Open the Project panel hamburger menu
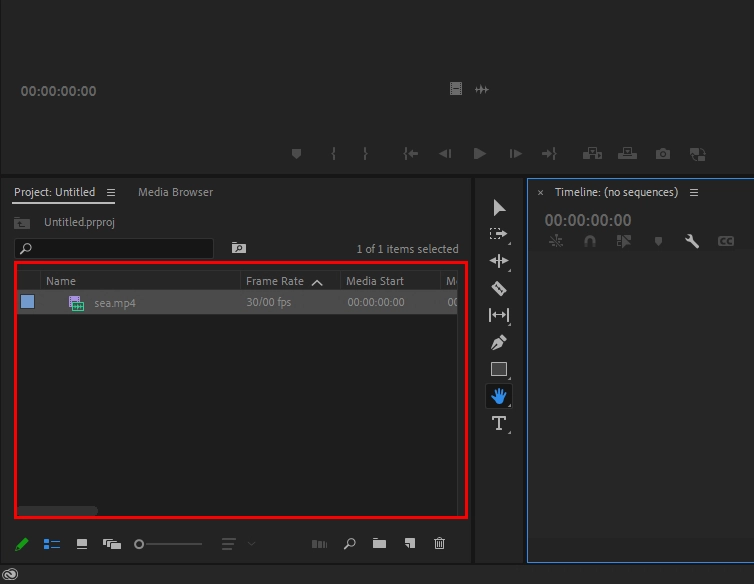Viewport: 754px width, 584px height. coord(111,192)
